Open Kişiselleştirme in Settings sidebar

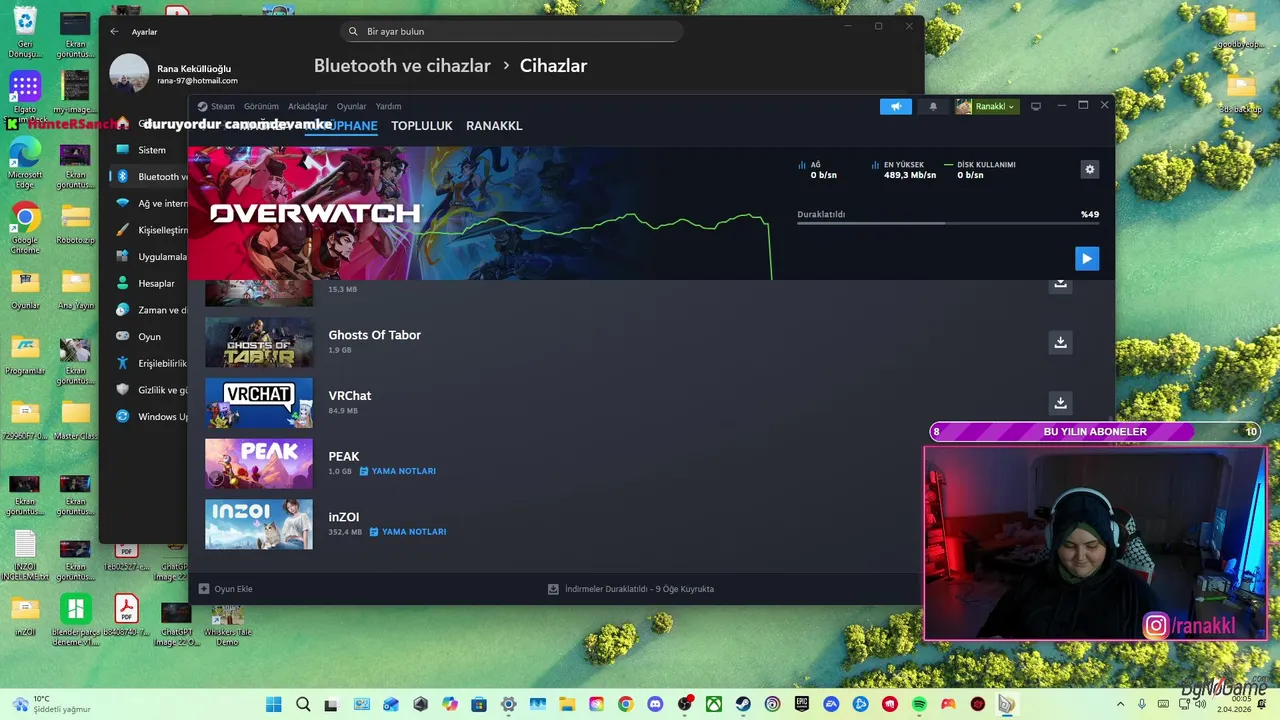pos(150,230)
